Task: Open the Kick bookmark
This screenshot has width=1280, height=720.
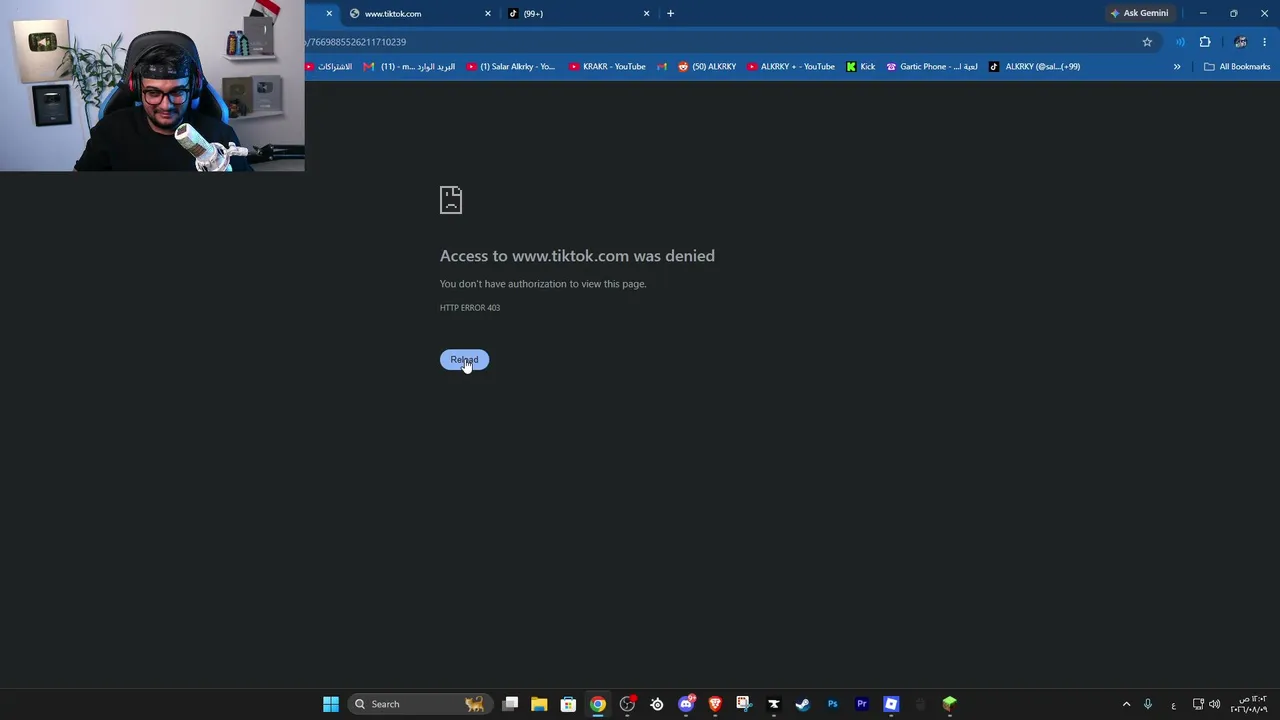Action: pos(860,67)
